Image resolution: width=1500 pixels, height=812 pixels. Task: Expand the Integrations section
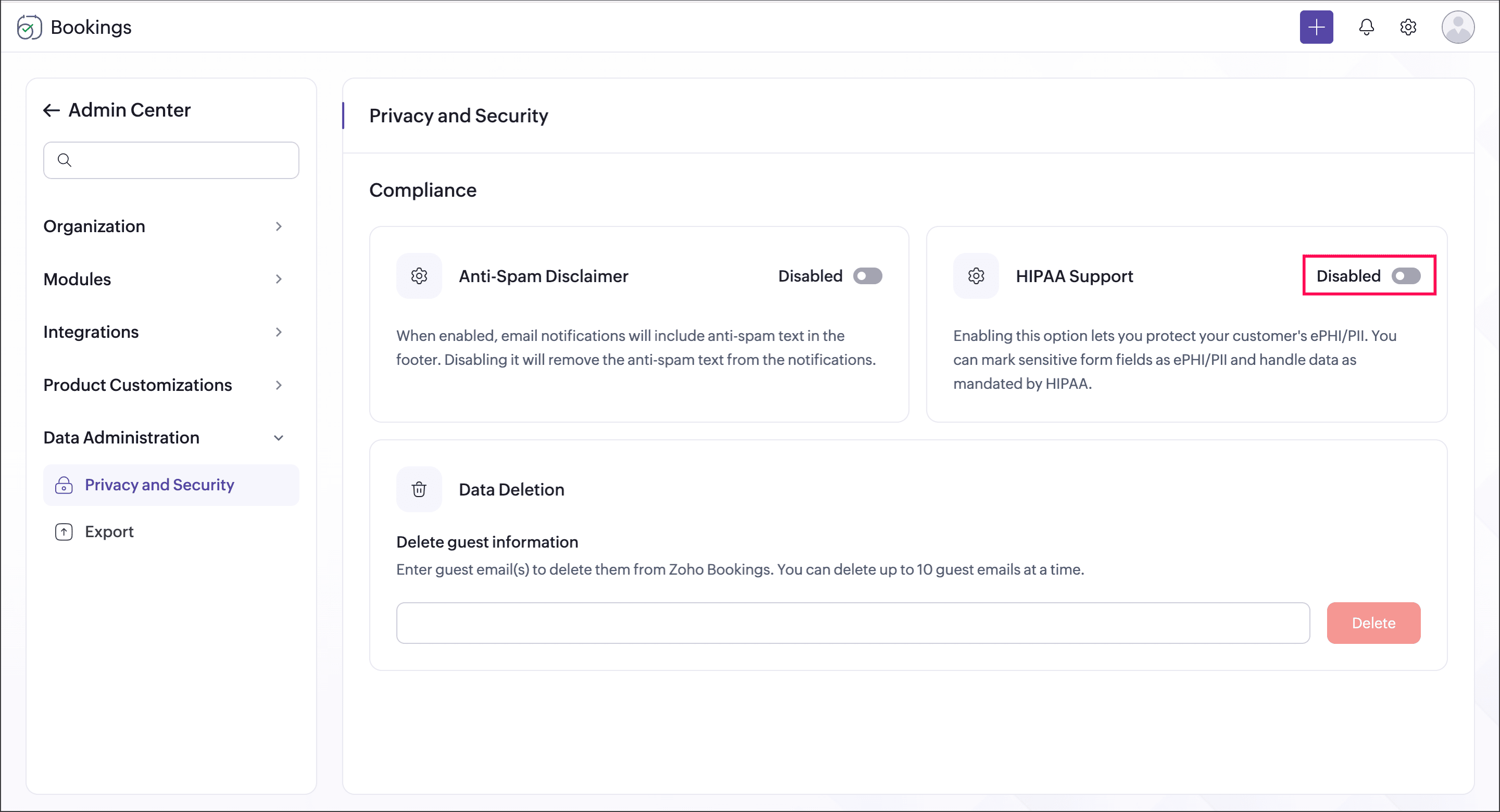pos(163,332)
